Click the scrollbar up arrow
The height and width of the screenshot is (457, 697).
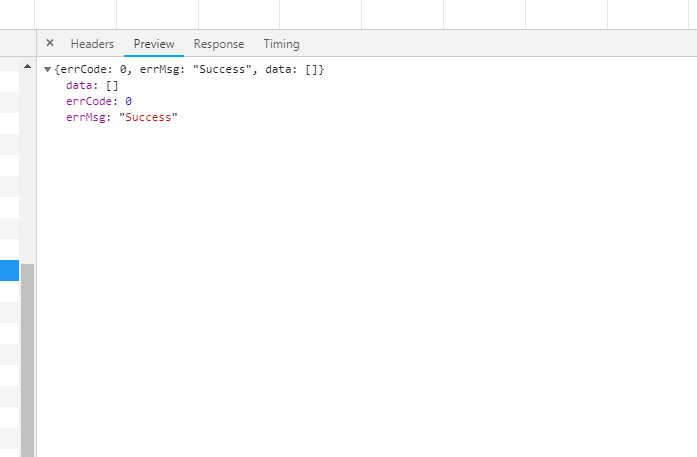(x=28, y=67)
